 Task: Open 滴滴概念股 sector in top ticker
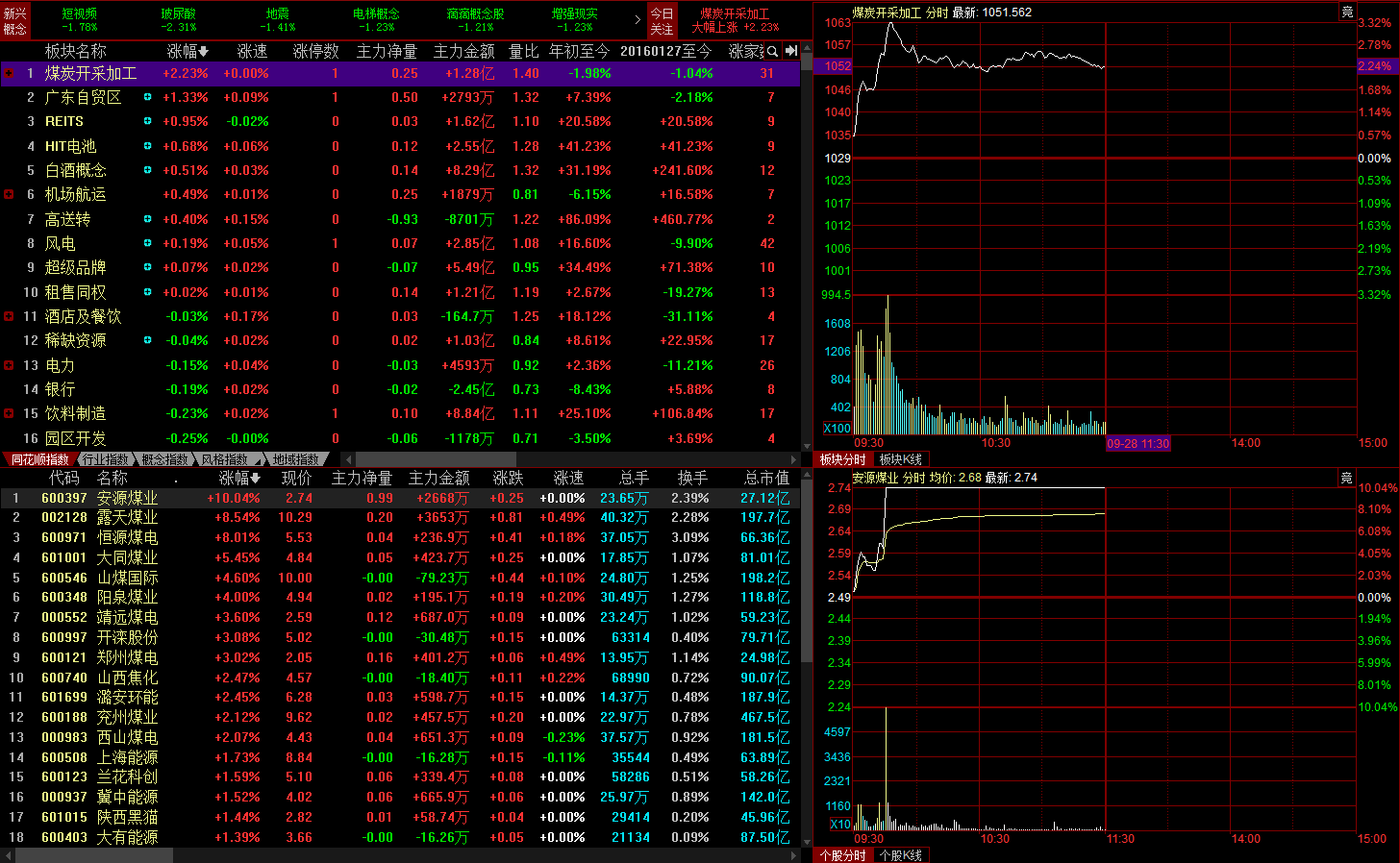475,19
